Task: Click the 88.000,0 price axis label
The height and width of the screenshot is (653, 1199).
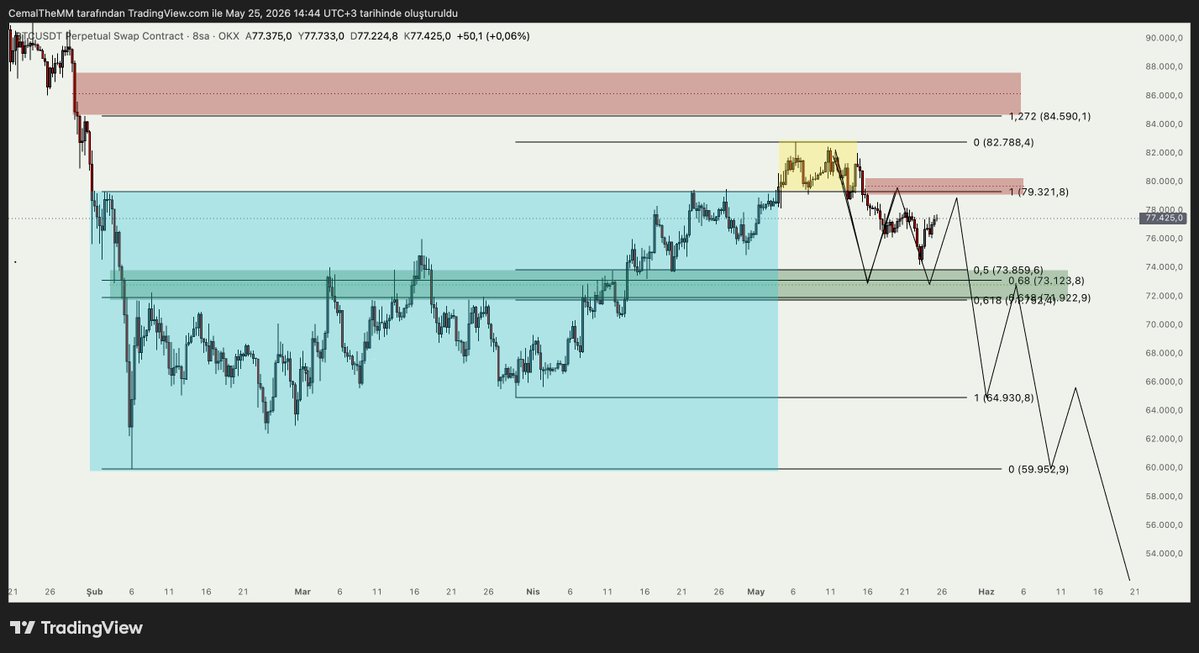Action: [x=1164, y=67]
